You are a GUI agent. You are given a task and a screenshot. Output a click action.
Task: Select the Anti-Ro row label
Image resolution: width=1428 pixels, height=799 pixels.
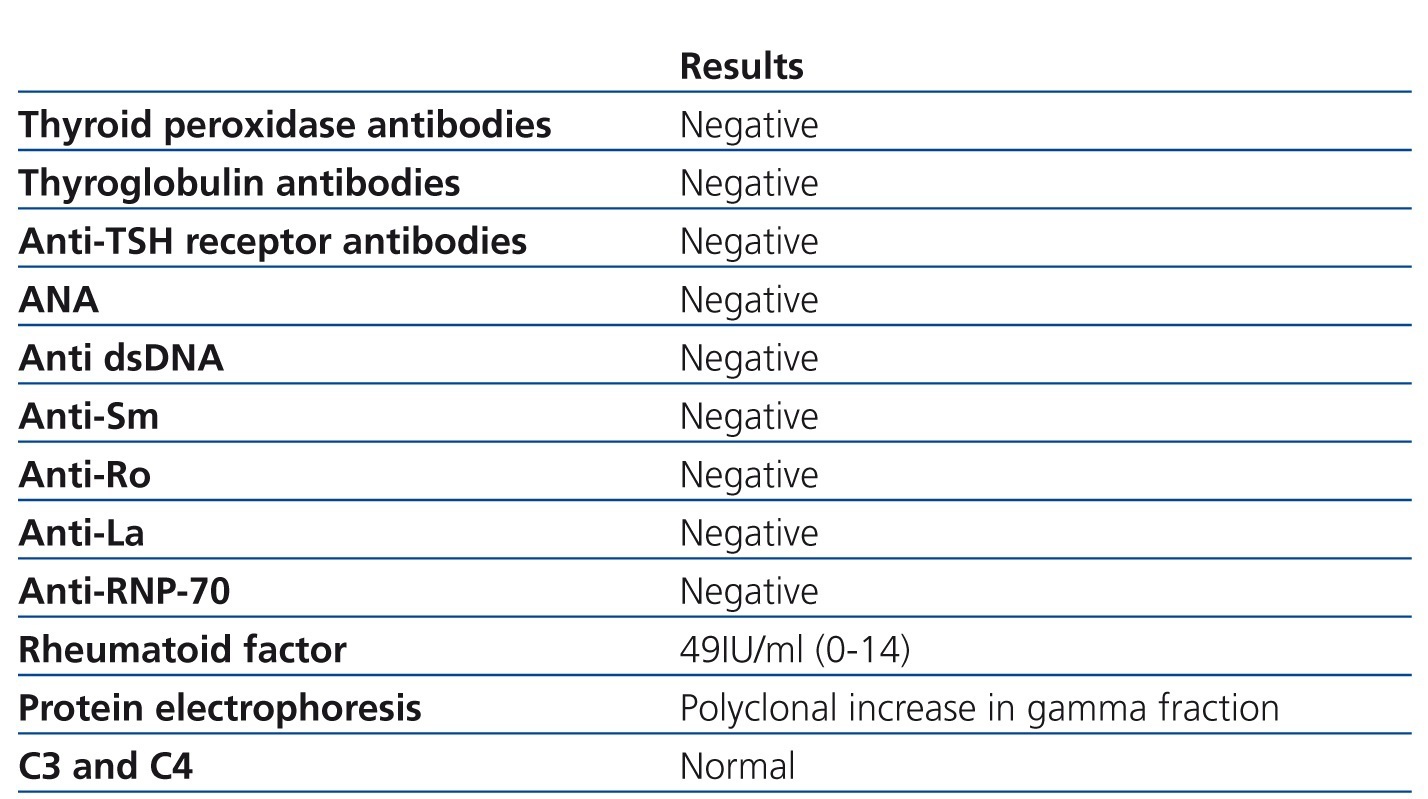[85, 474]
